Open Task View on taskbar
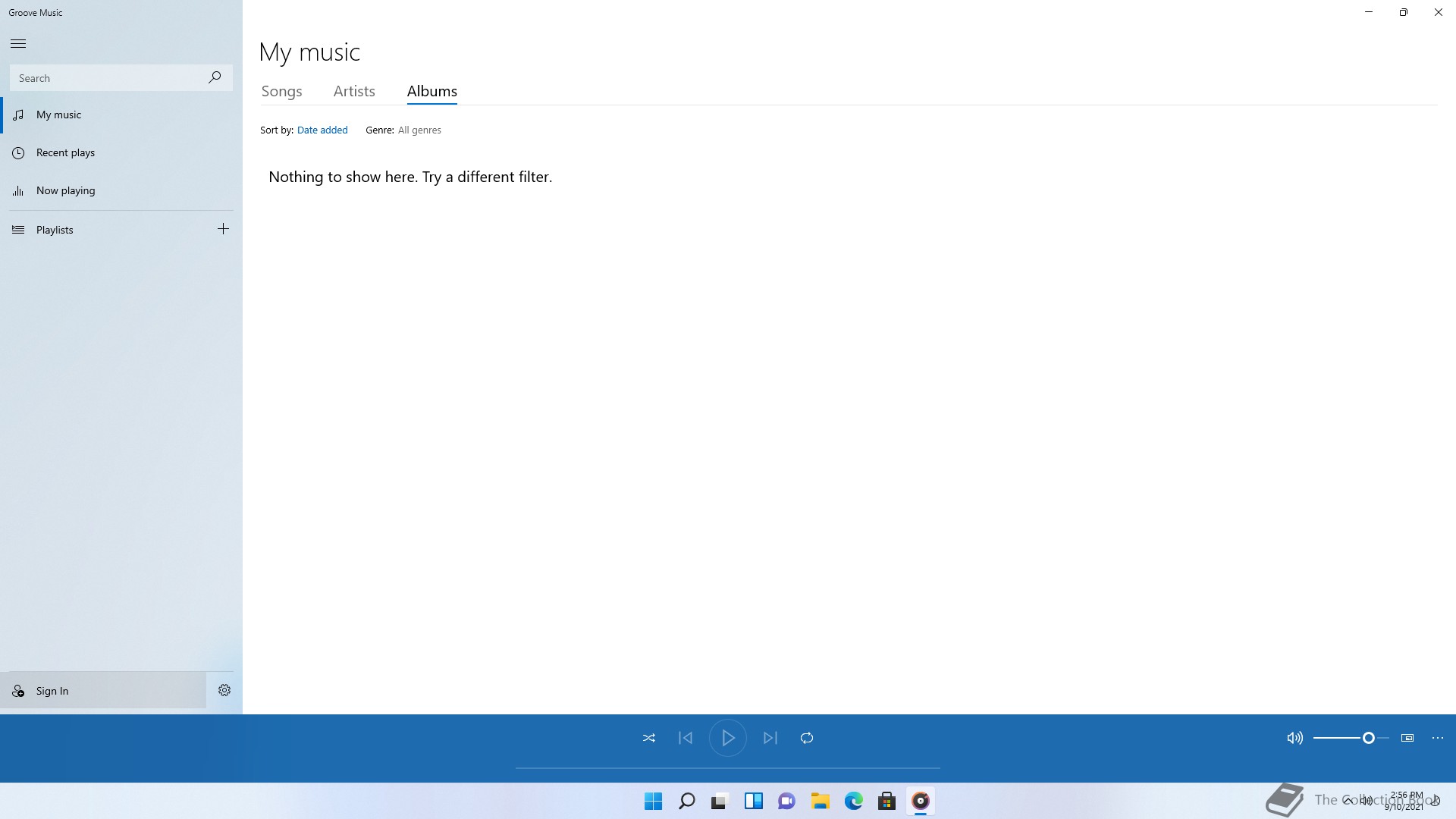 (x=720, y=801)
